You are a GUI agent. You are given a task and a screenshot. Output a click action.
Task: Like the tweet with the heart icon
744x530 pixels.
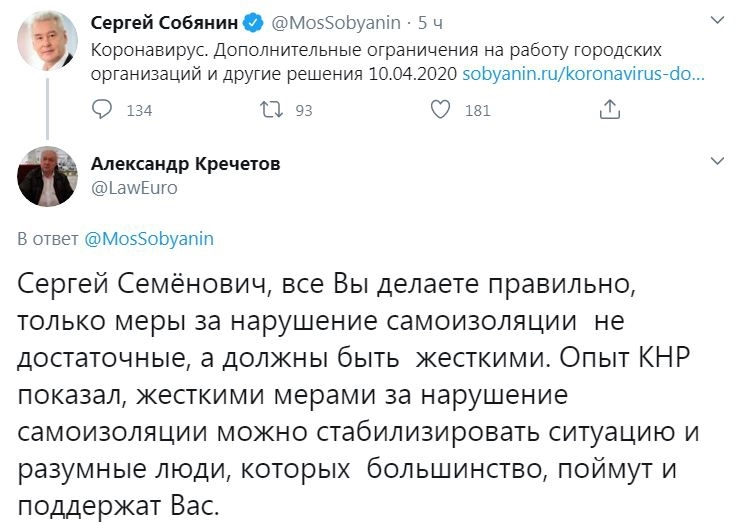click(x=440, y=110)
